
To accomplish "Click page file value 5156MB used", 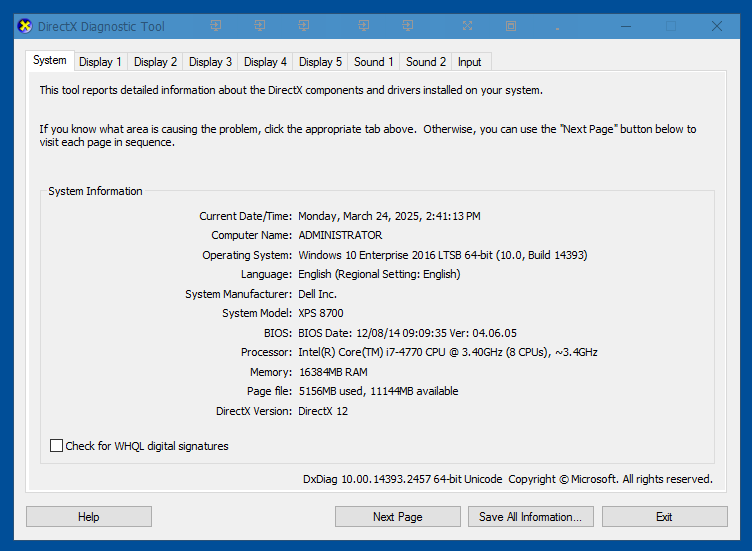I will pos(378,391).
